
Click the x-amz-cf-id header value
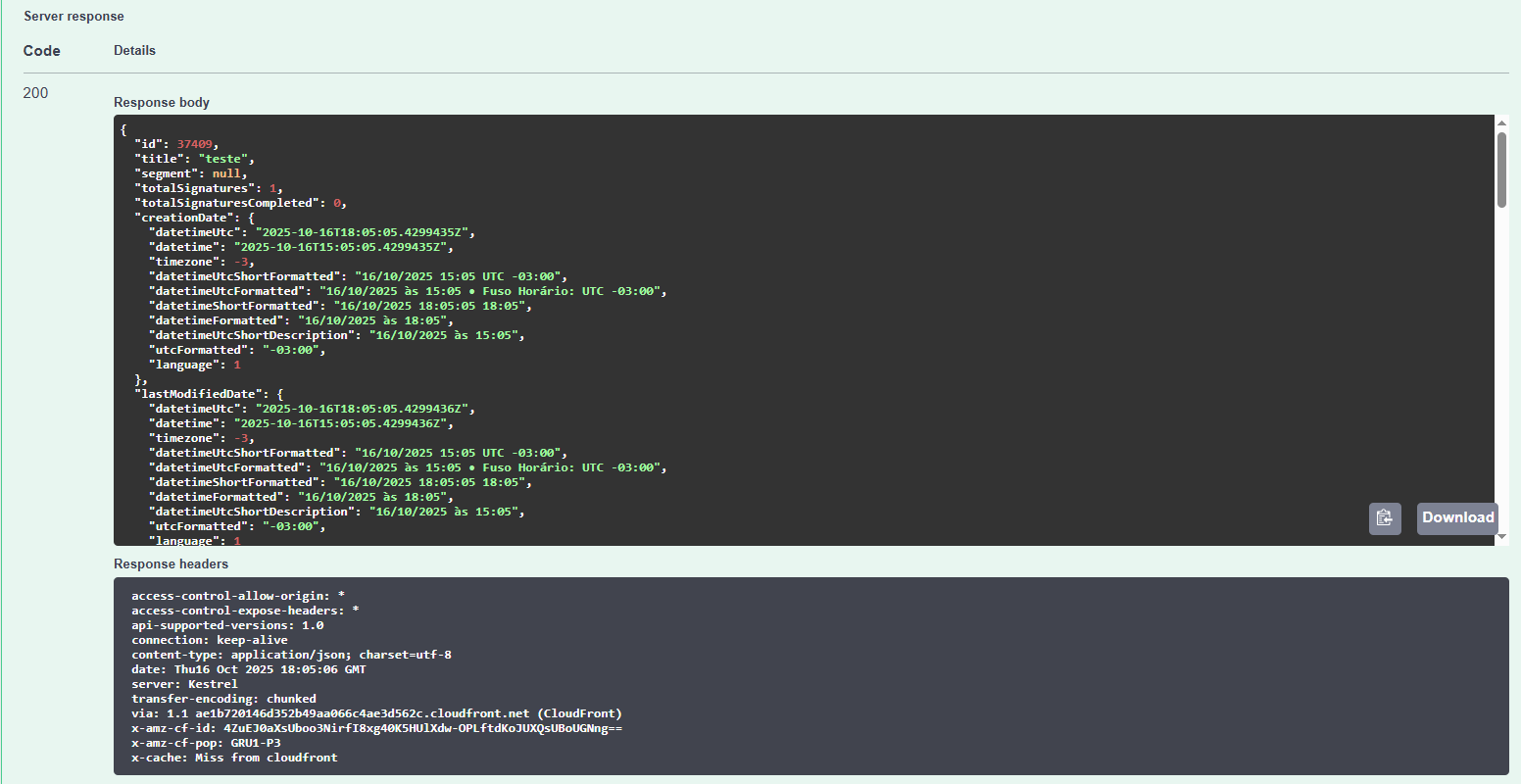pos(422,728)
